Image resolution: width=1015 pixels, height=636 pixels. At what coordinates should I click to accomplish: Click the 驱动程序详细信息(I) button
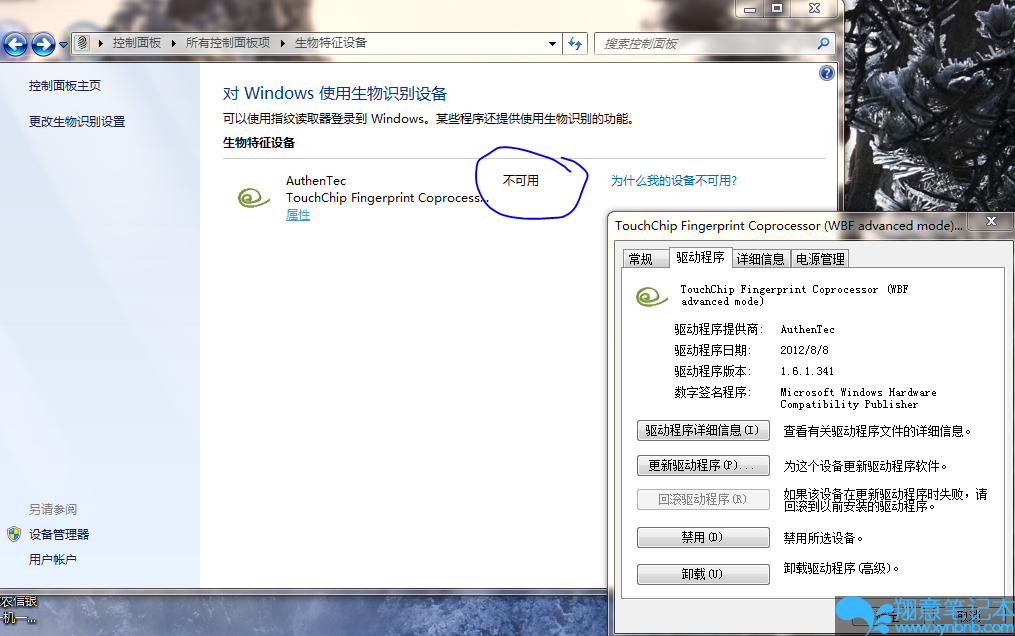click(703, 430)
